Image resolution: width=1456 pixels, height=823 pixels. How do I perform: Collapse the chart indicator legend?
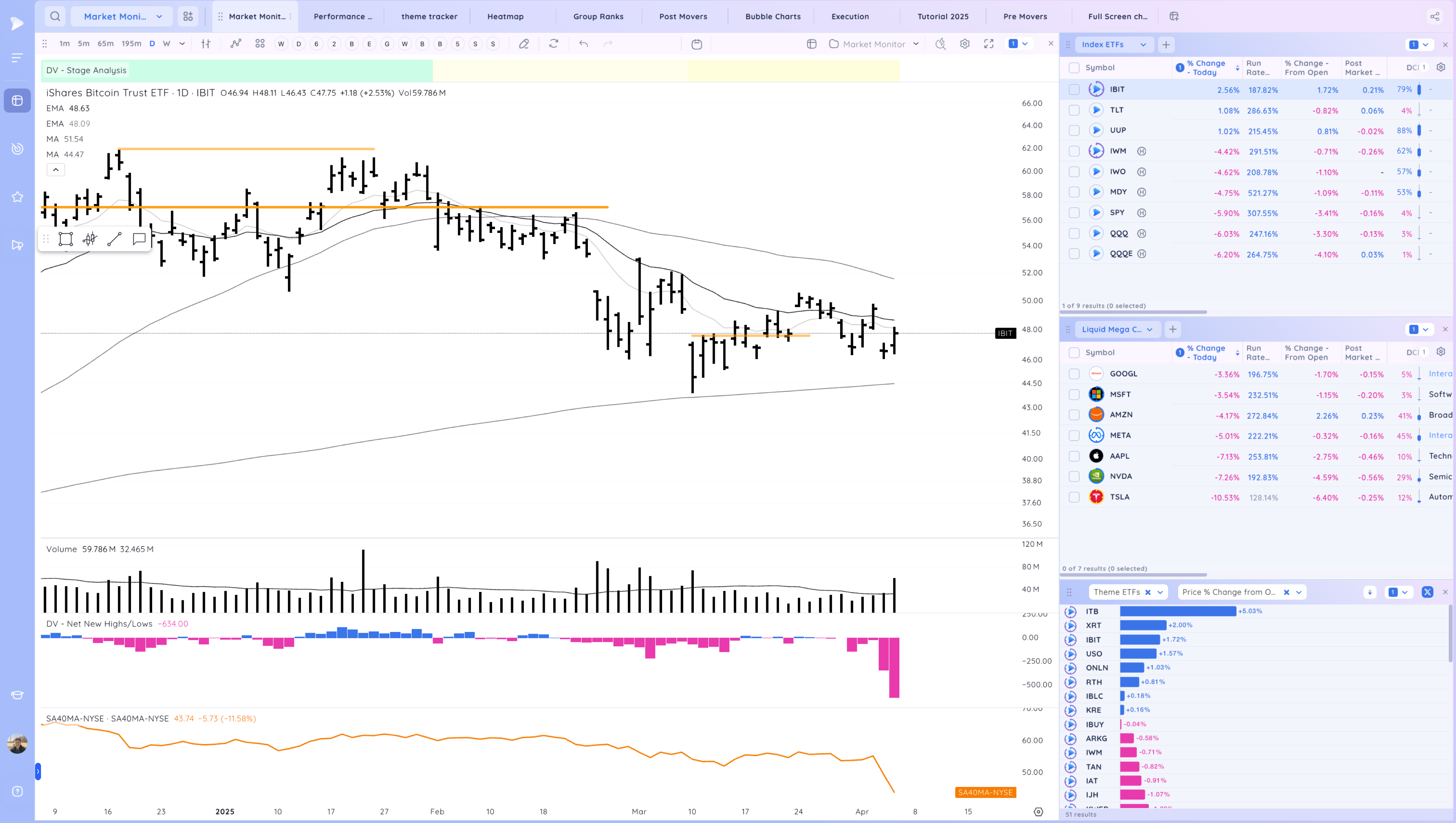[55, 170]
